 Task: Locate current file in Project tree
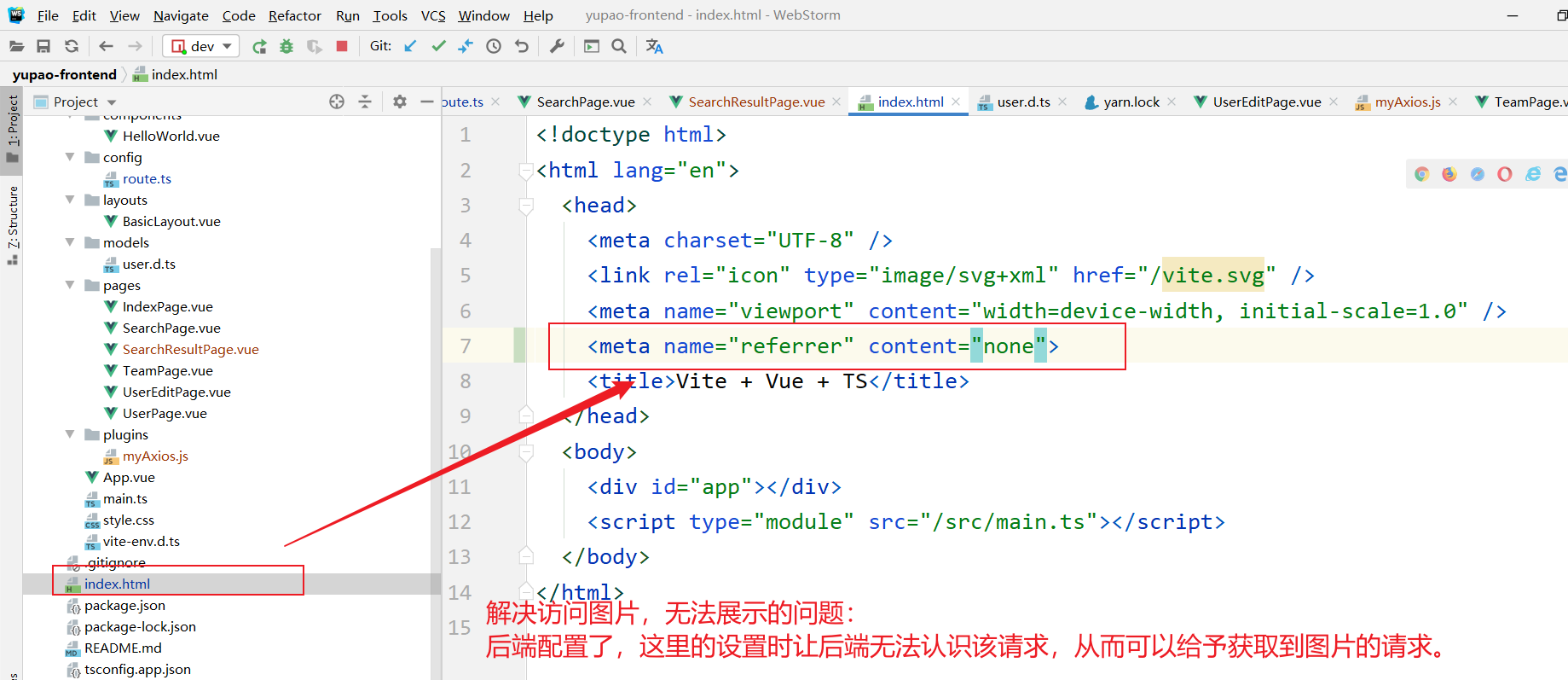click(337, 102)
